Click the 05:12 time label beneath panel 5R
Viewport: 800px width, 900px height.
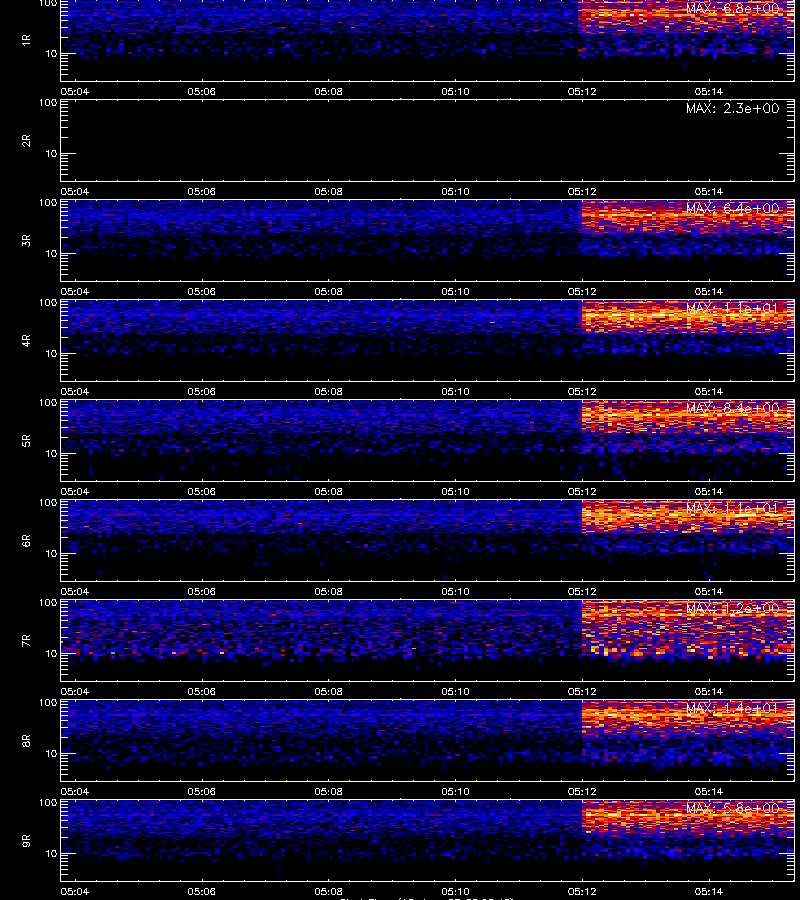pos(582,491)
